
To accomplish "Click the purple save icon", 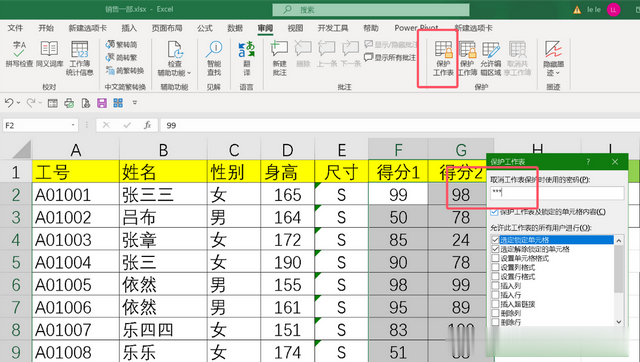I will tap(102, 103).
